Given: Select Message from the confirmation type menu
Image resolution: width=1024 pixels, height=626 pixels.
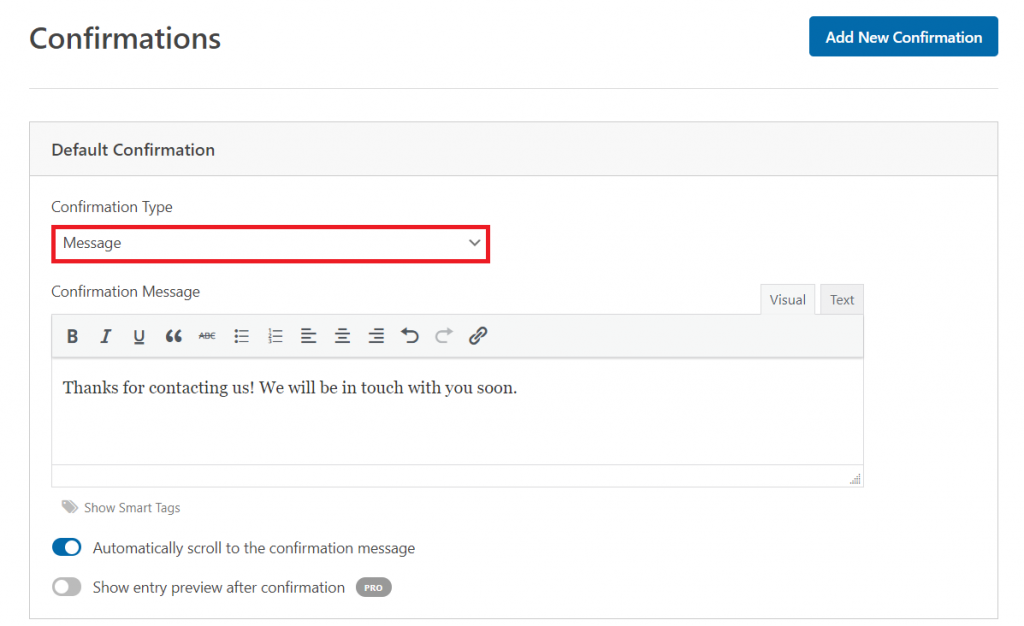Looking at the screenshot, I should [x=270, y=243].
